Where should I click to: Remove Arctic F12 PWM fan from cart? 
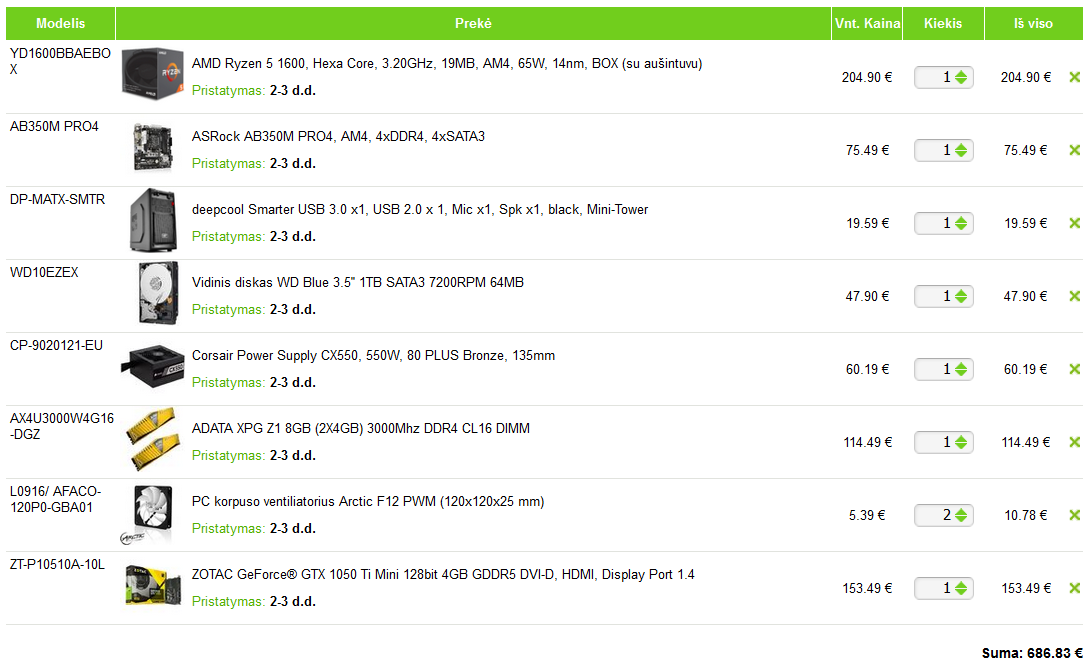(x=1074, y=515)
